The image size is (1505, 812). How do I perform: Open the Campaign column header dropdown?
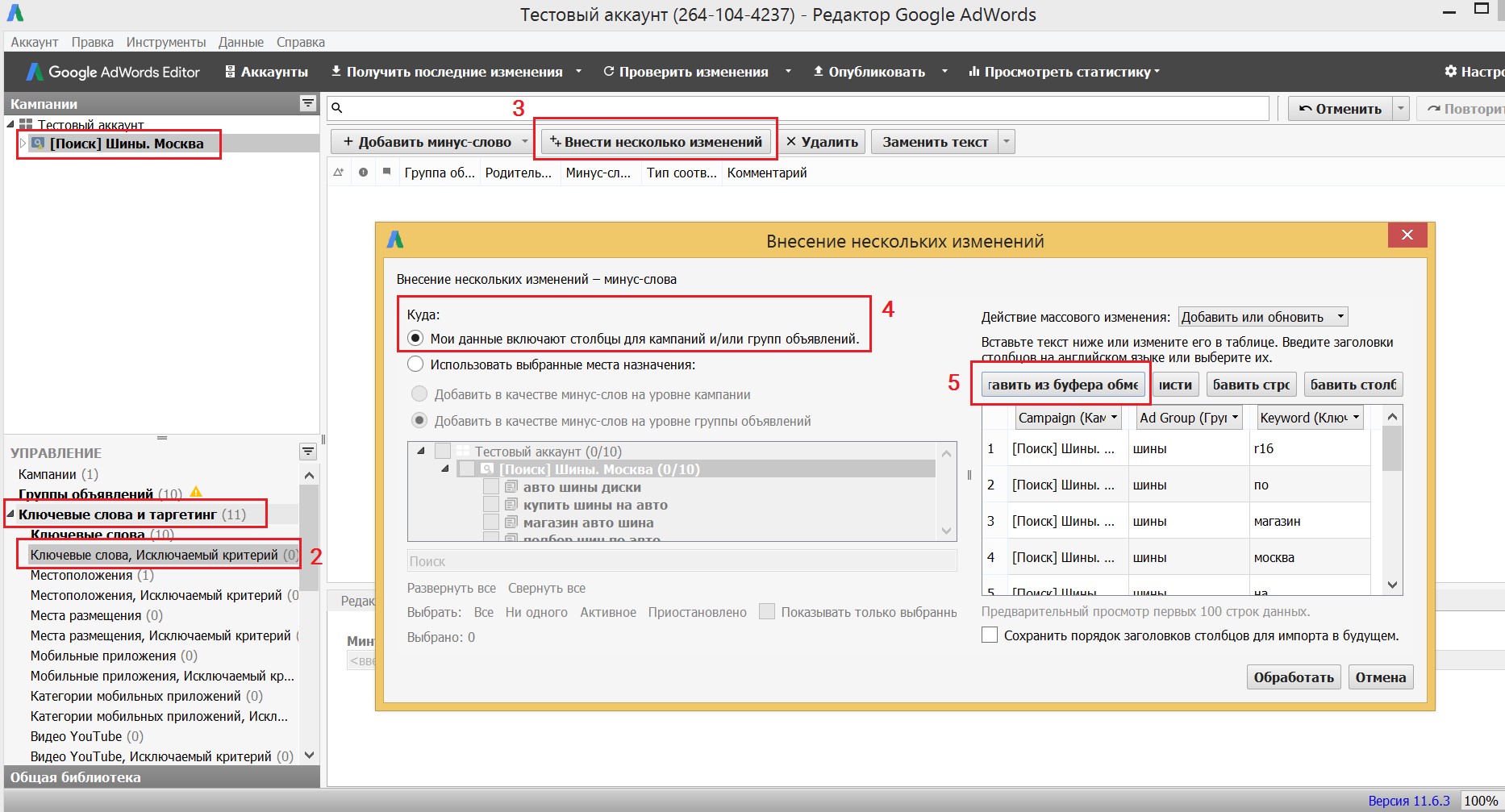coord(1068,418)
